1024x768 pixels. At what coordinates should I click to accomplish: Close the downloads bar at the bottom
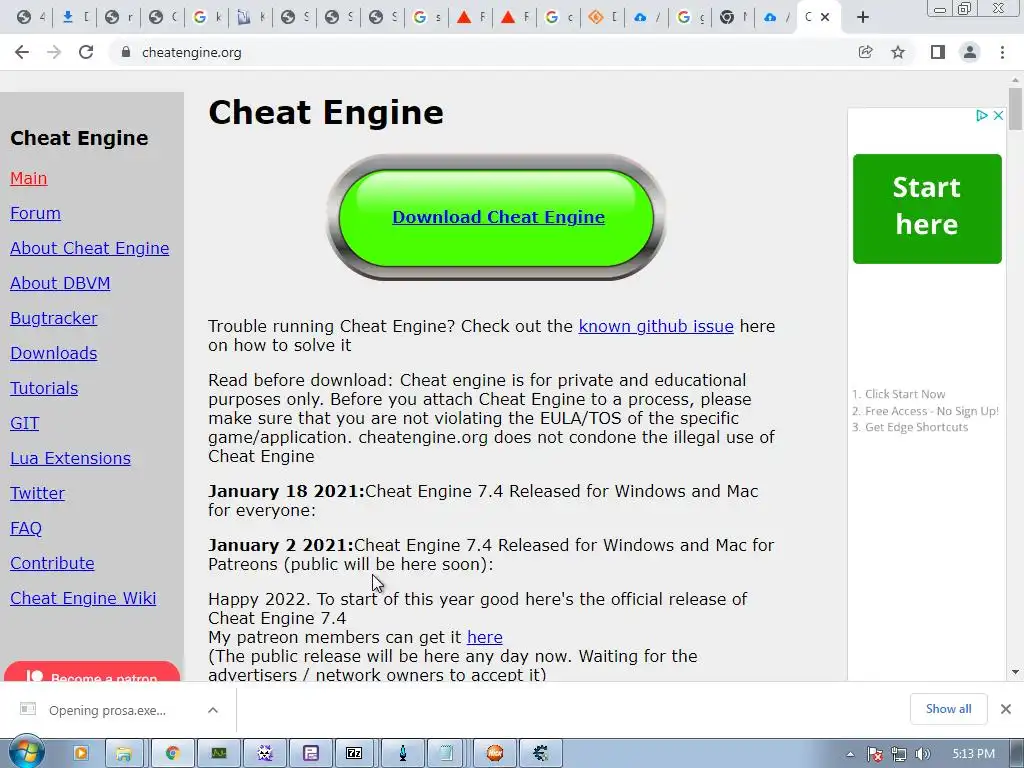point(1006,709)
